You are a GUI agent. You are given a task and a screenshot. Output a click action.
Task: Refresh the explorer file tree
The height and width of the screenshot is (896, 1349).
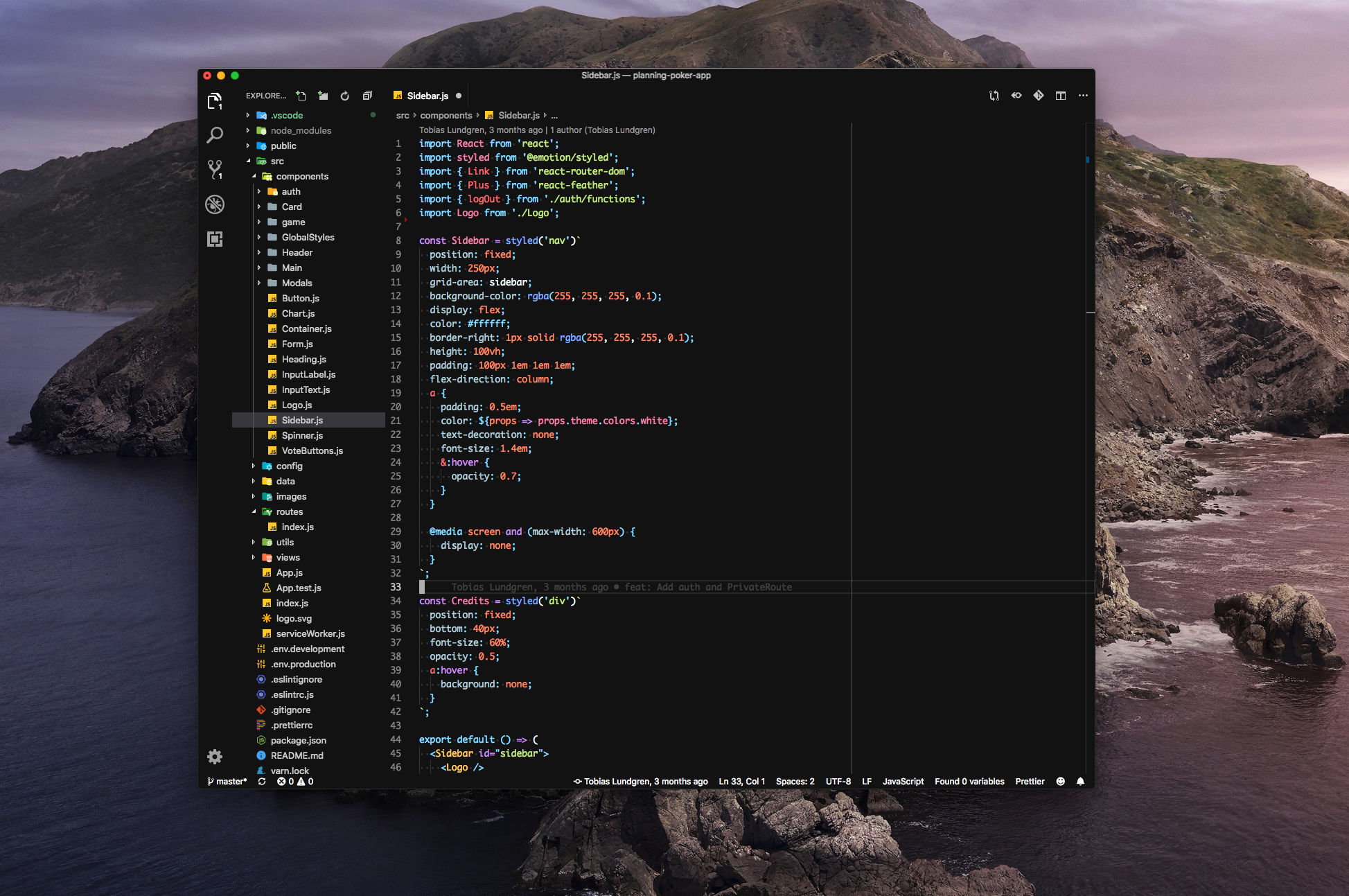(x=345, y=96)
